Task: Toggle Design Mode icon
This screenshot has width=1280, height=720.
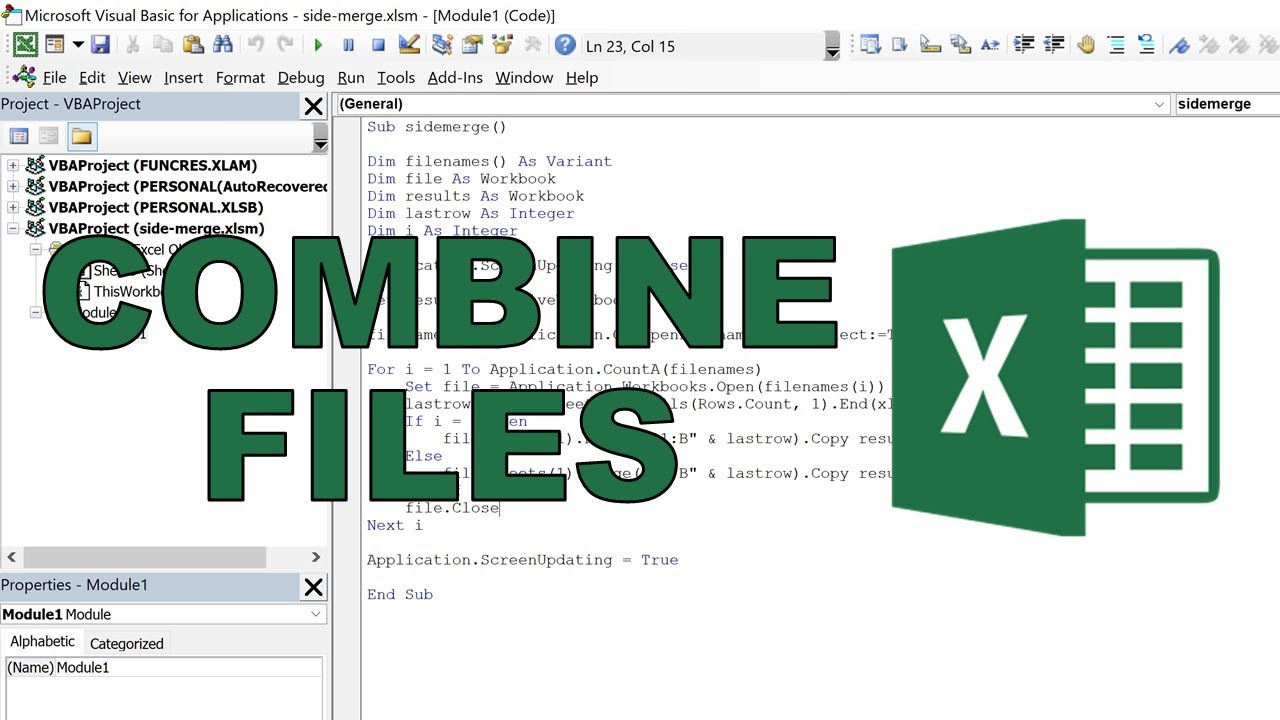Action: (x=409, y=45)
